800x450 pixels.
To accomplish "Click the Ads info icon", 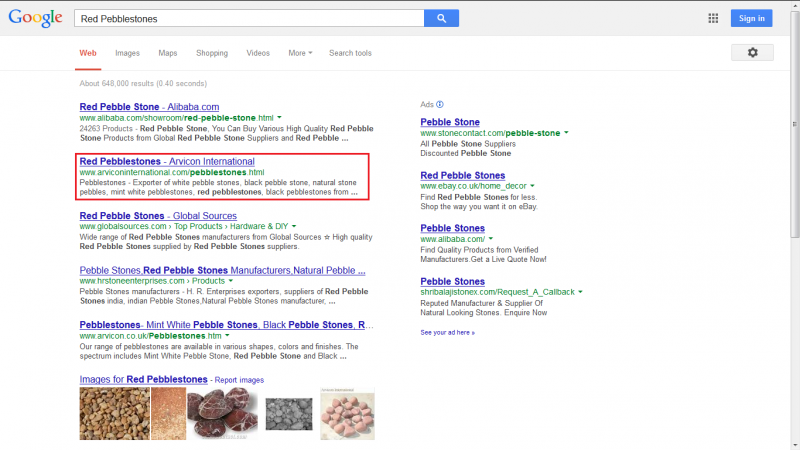I will tap(440, 104).
